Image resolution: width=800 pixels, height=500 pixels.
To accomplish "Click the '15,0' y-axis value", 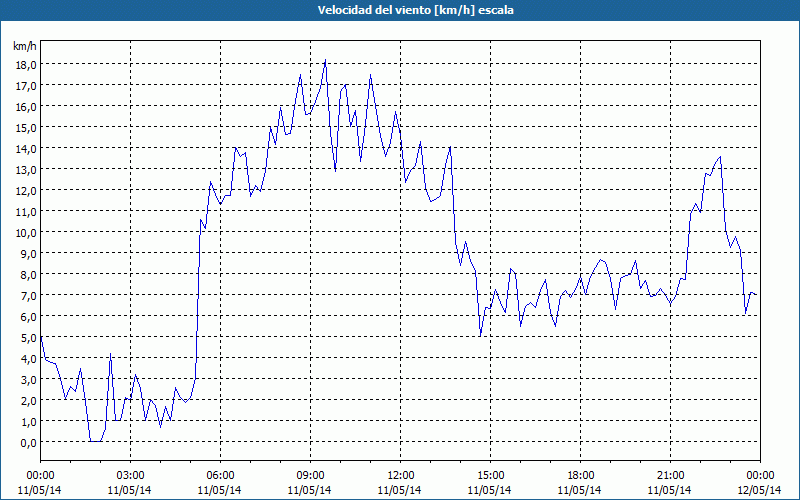I will (x=28, y=127).
